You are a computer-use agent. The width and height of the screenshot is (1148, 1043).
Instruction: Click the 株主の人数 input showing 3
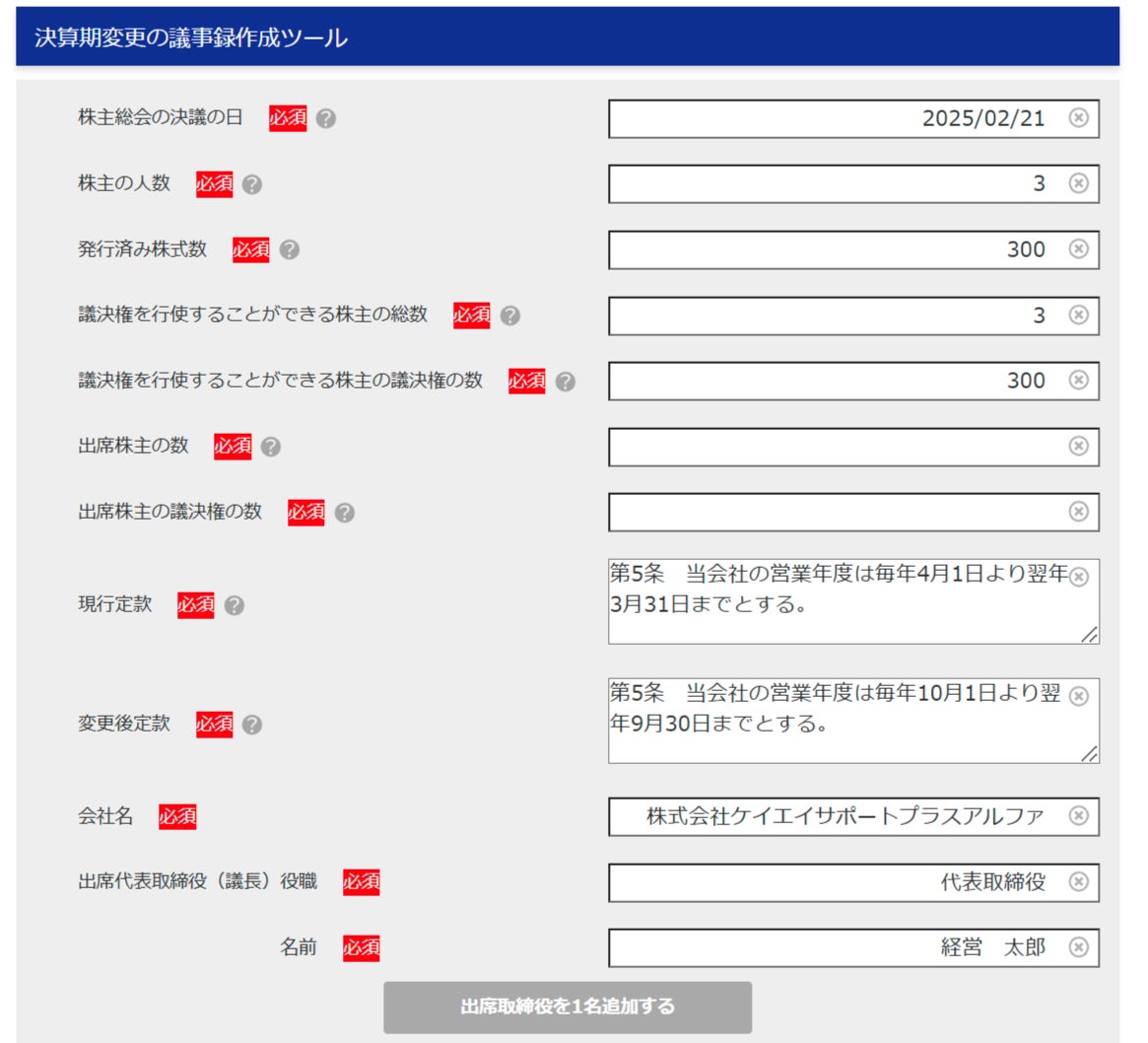853,183
